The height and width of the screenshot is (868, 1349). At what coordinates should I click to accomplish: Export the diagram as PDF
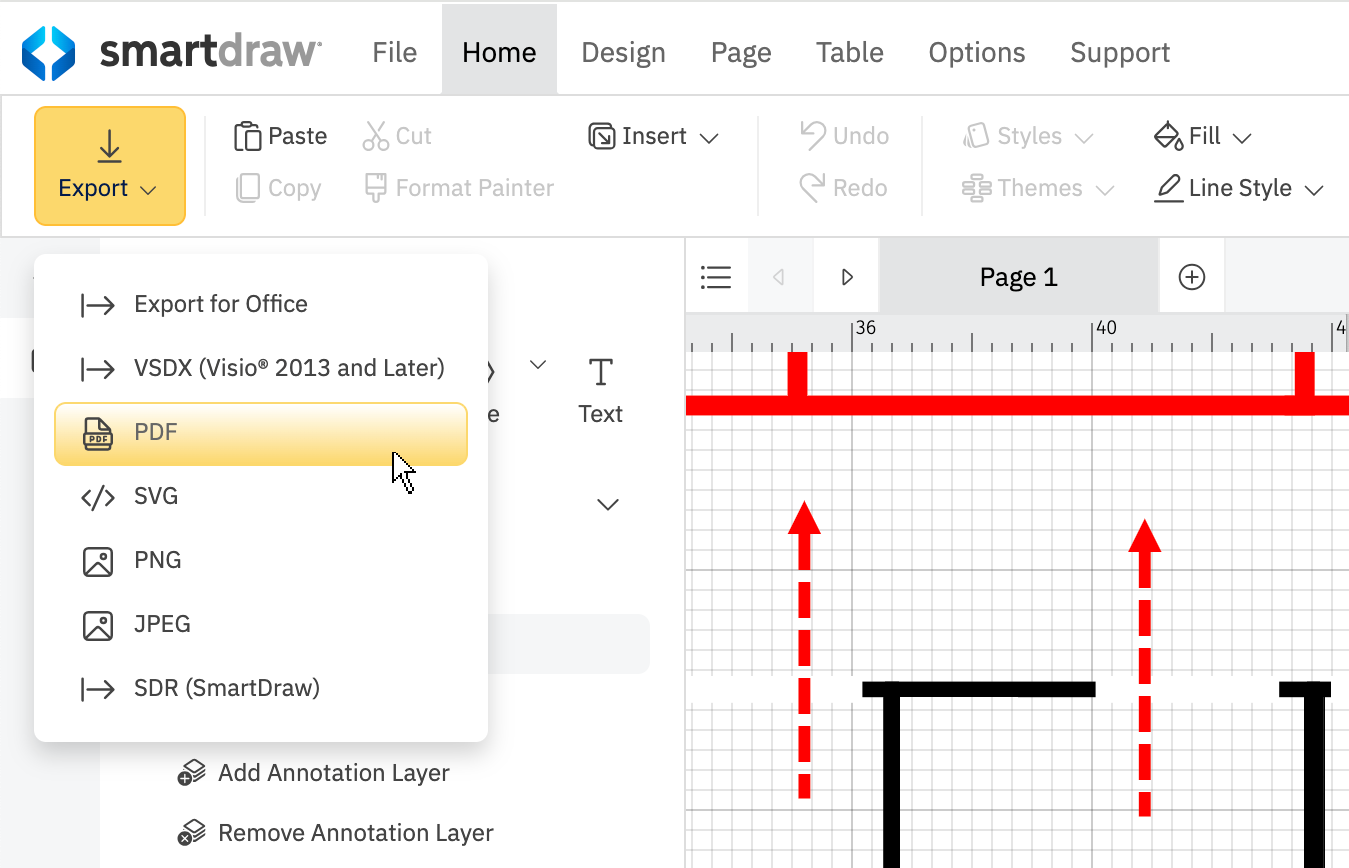click(260, 433)
